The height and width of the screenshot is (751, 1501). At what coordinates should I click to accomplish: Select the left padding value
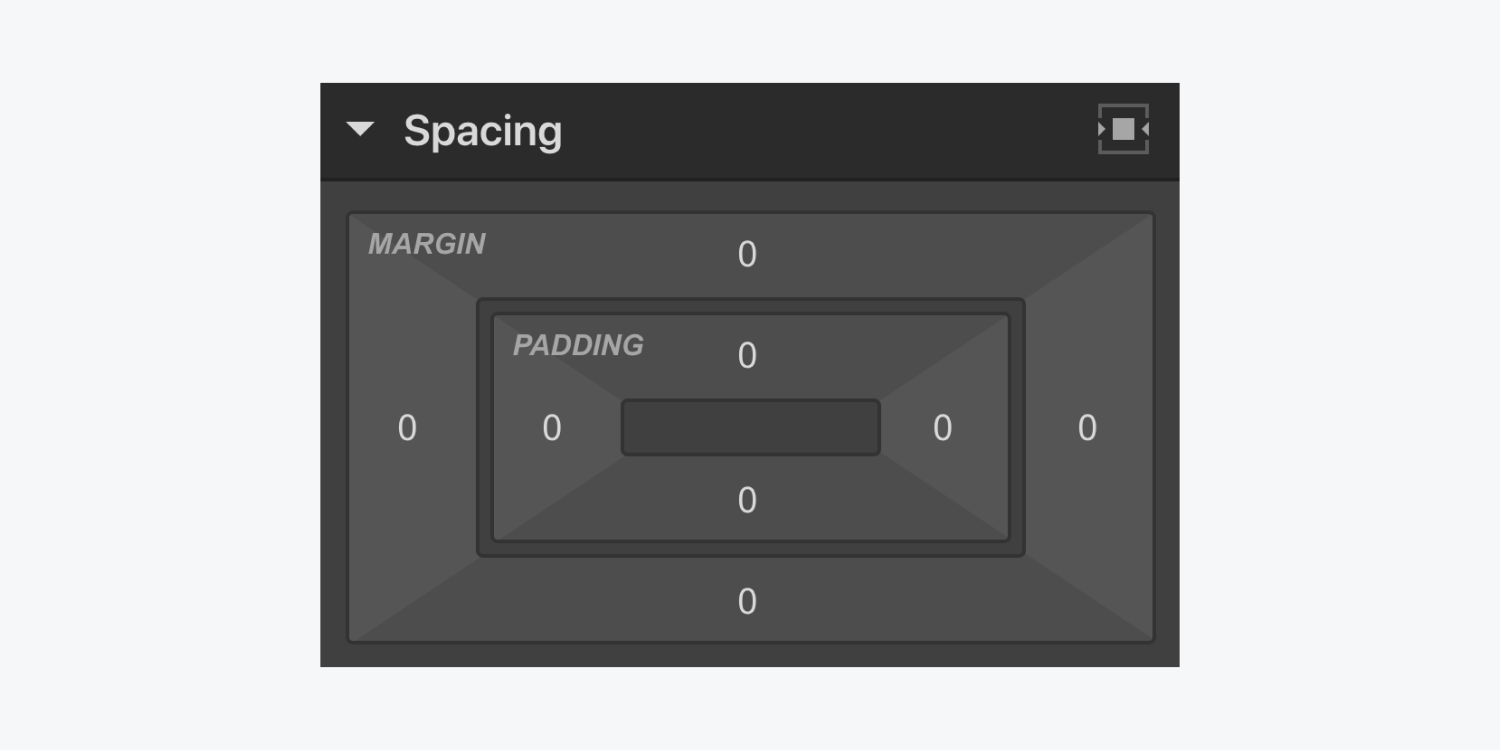coord(552,428)
